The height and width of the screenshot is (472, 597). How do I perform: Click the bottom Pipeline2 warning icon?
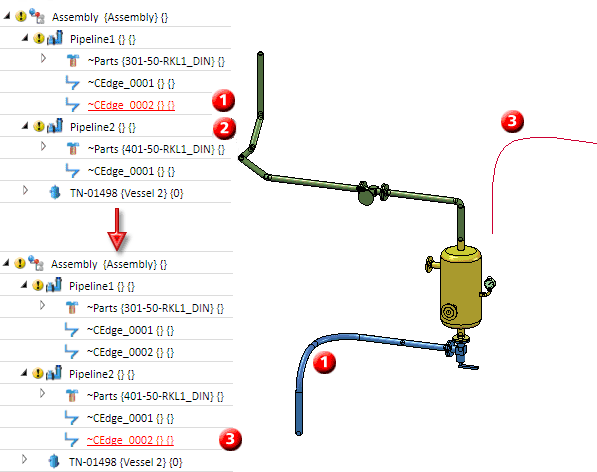tap(37, 373)
